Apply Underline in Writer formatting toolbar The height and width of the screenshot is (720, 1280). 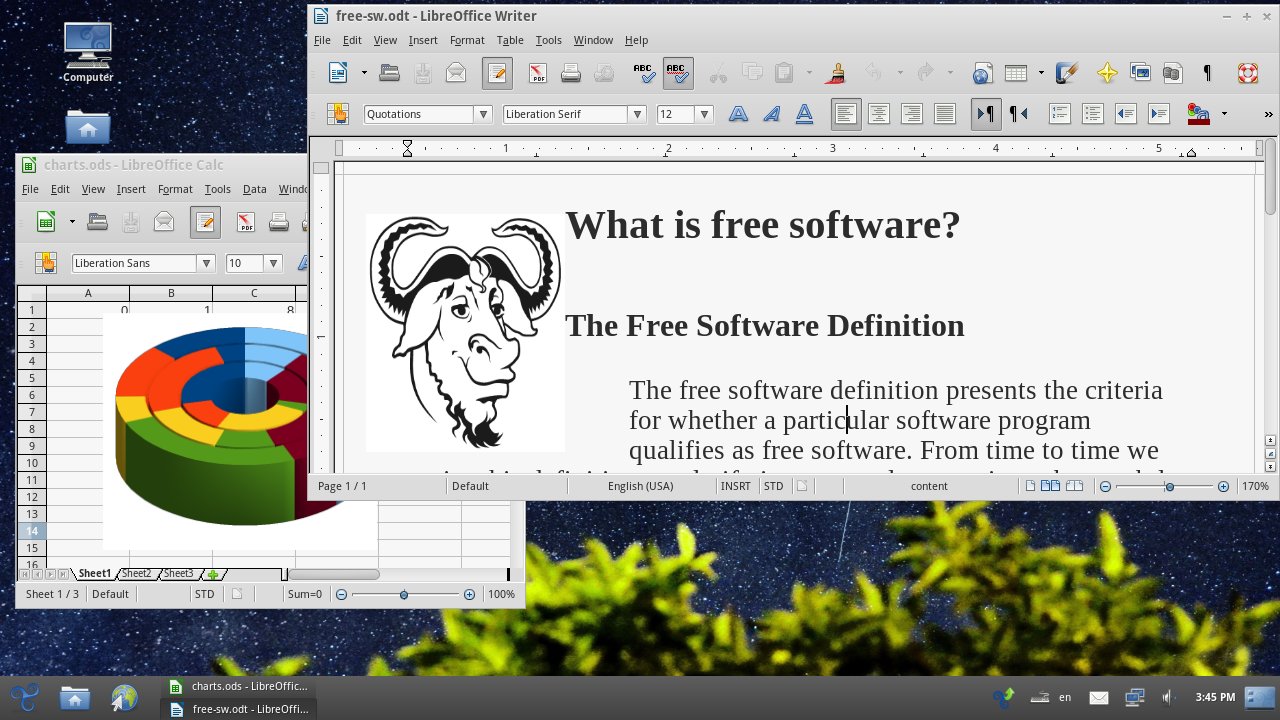(x=804, y=114)
